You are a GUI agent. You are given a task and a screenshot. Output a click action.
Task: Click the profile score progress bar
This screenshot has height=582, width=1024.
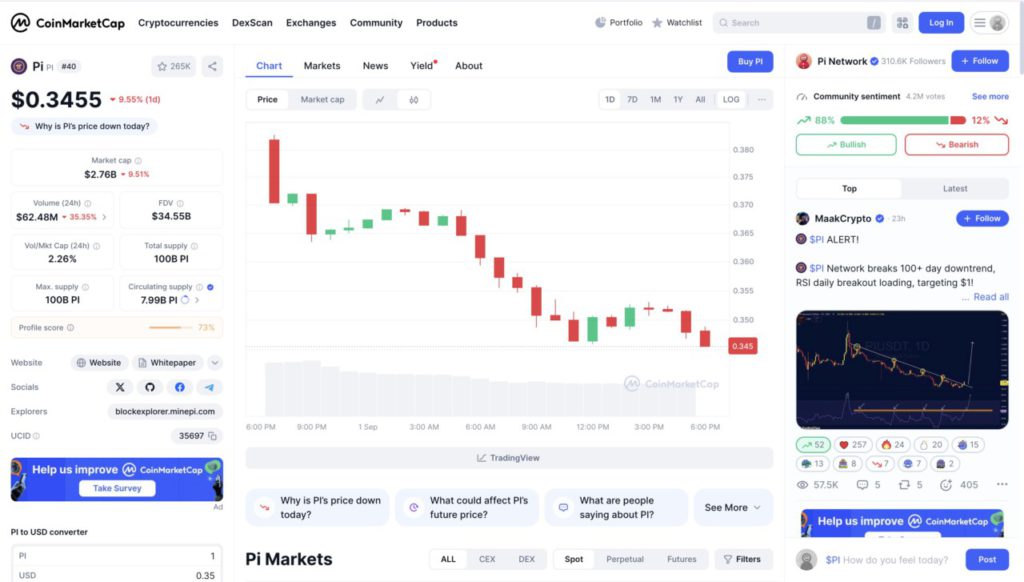[170, 328]
